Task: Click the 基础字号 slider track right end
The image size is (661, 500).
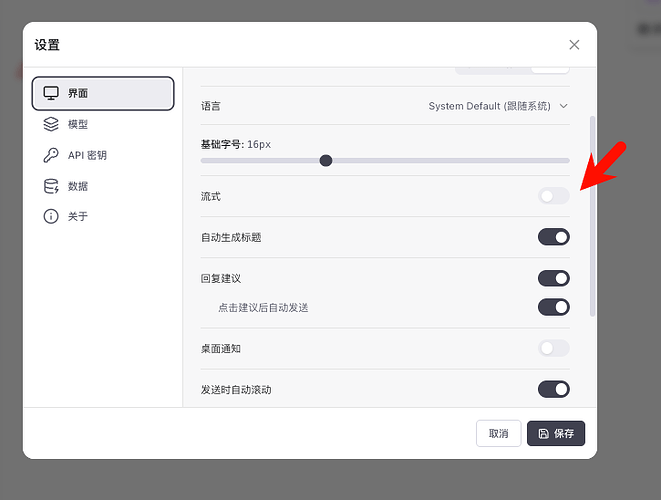Action: point(567,161)
